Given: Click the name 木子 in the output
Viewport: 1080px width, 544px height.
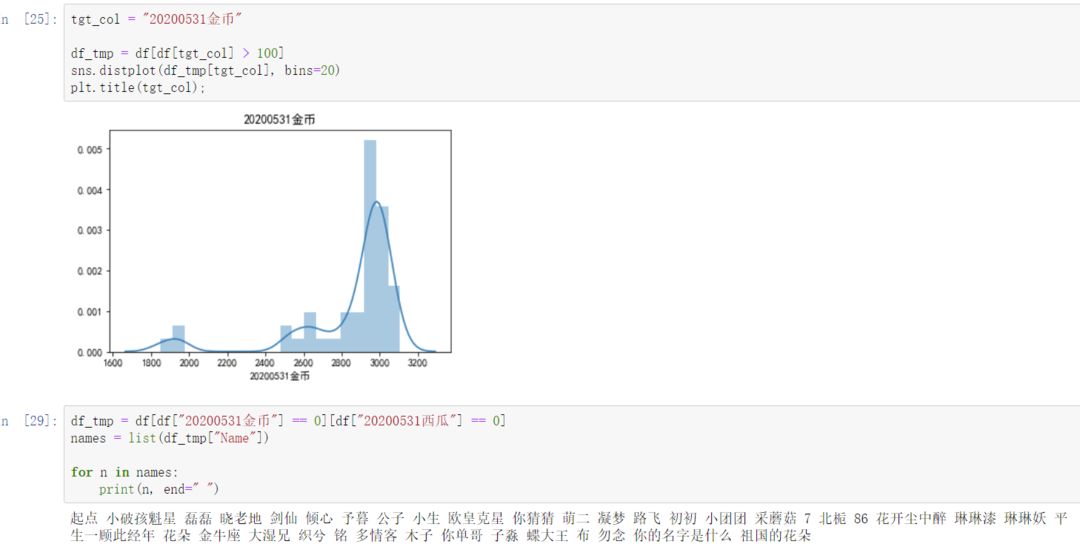Looking at the screenshot, I should point(419,535).
